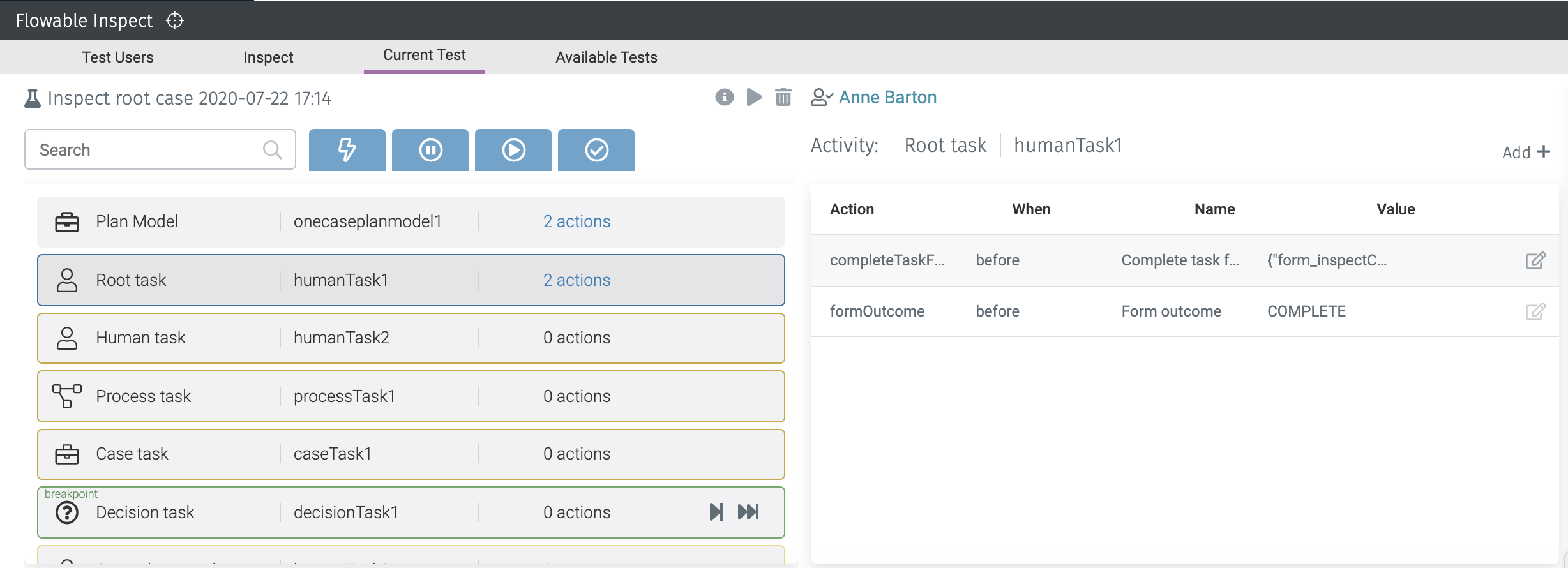Switch to the Inspect tab
Image resolution: width=1568 pixels, height=568 pixels.
pyautogui.click(x=268, y=57)
